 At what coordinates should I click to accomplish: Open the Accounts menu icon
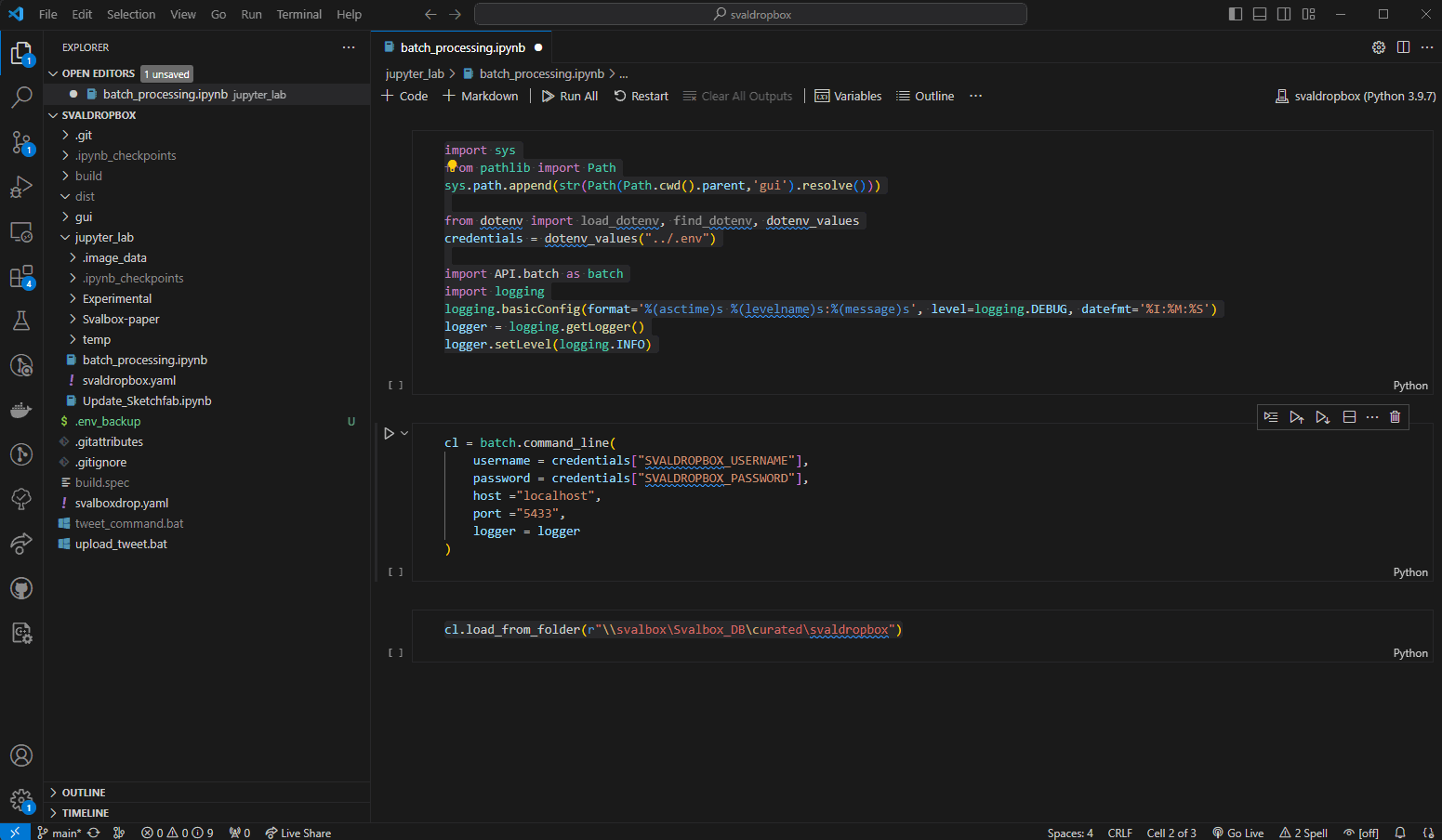pos(20,755)
